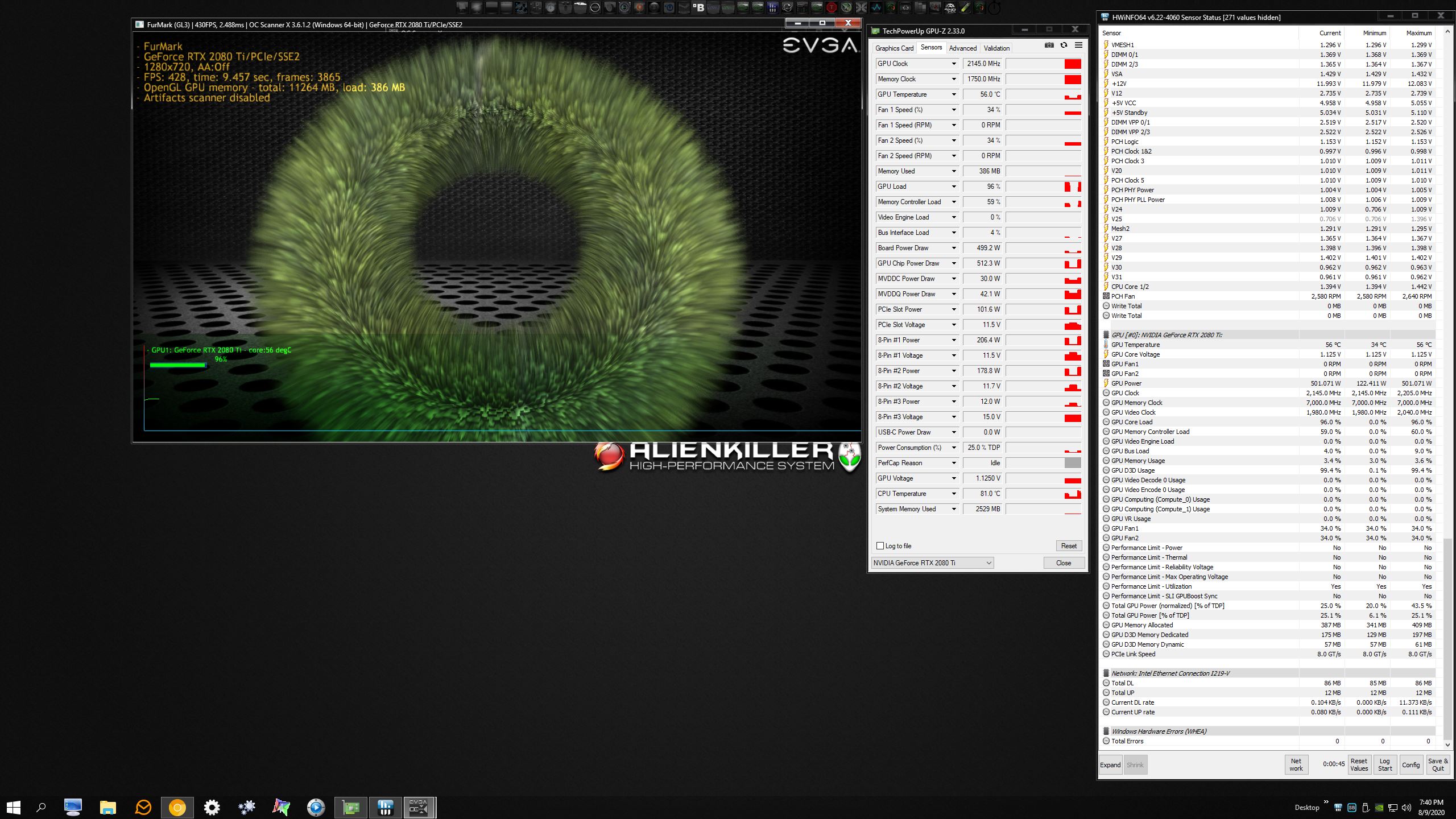The height and width of the screenshot is (819, 1456).
Task: Open File Explorer from the taskbar
Action: [x=107, y=807]
